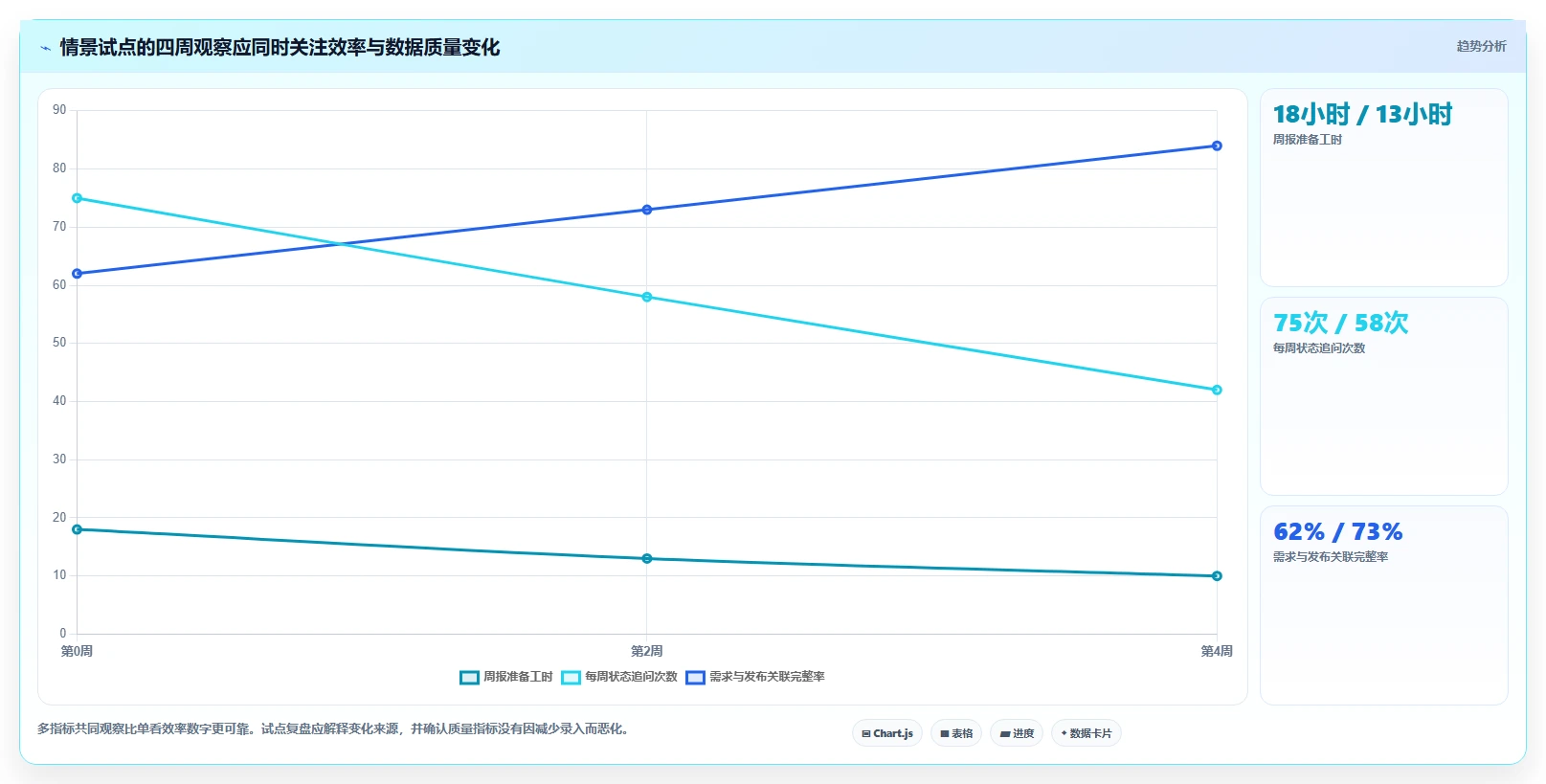Select the 表格 pill
The width and height of the screenshot is (1546, 784).
coord(956,733)
